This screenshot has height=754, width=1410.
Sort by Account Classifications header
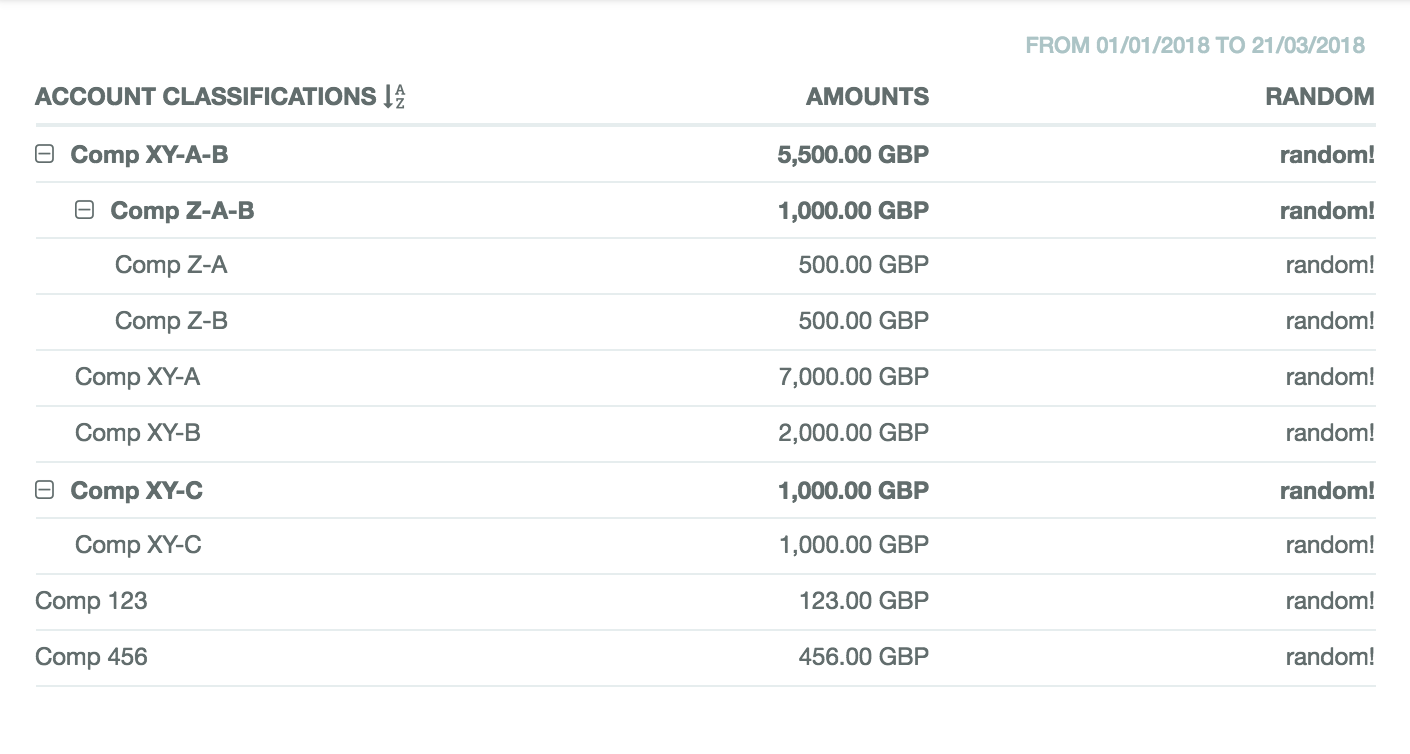[205, 97]
